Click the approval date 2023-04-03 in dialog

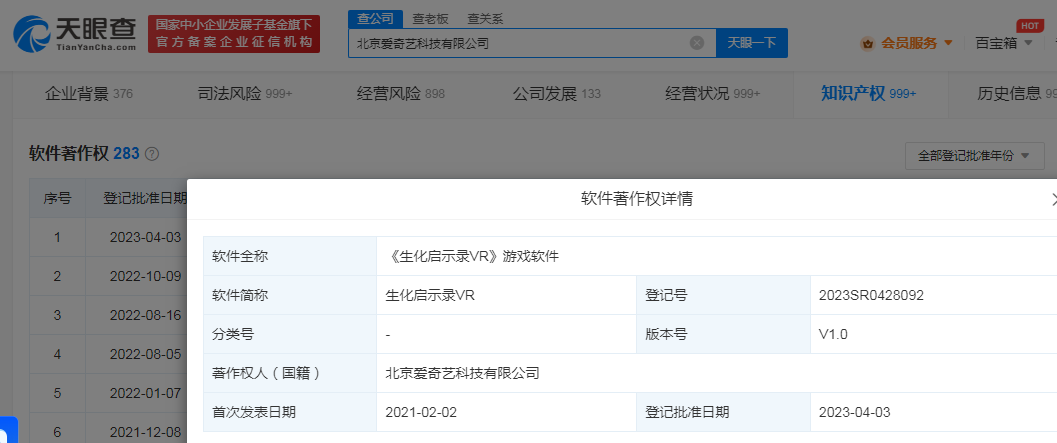pyautogui.click(x=854, y=412)
